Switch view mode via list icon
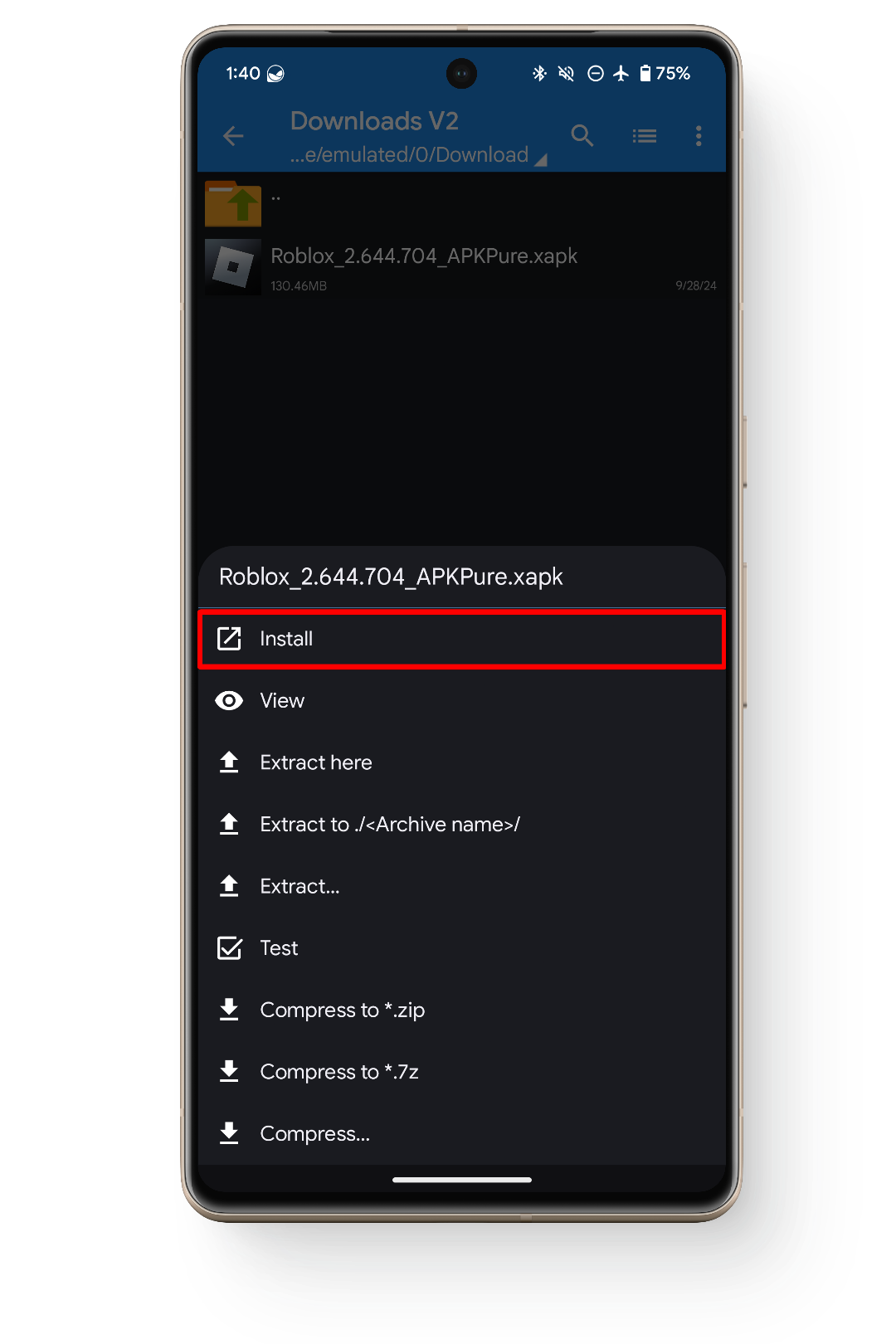 click(645, 136)
